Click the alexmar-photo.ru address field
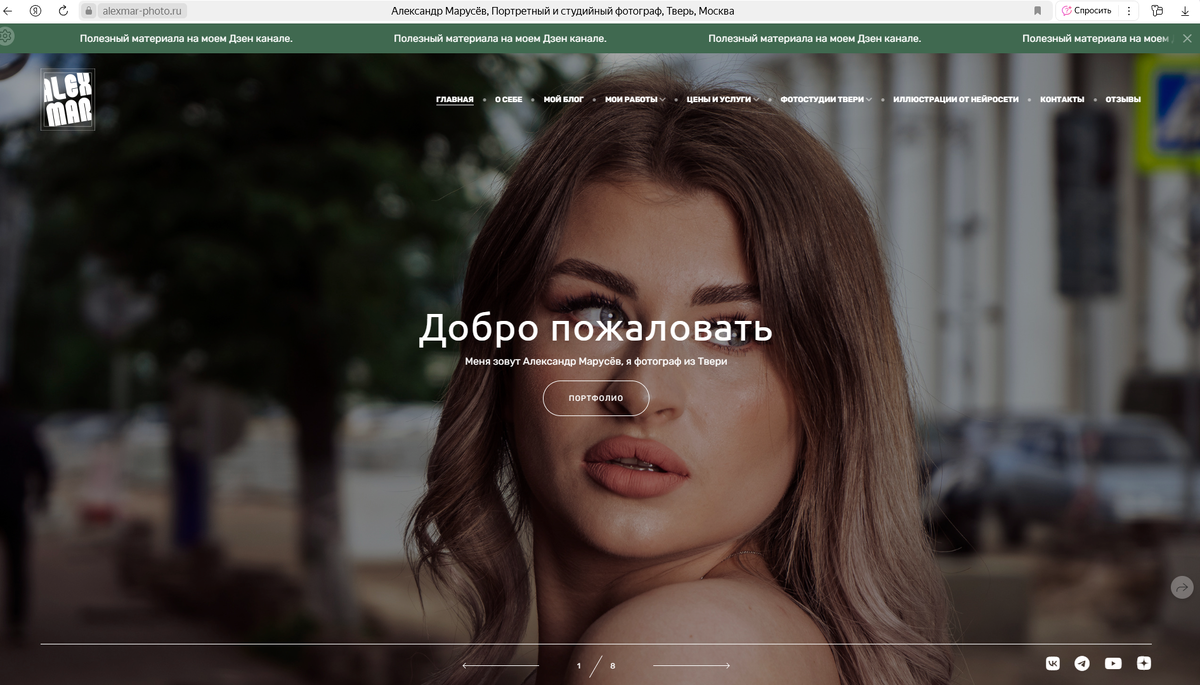This screenshot has height=685, width=1200. pyautogui.click(x=142, y=10)
